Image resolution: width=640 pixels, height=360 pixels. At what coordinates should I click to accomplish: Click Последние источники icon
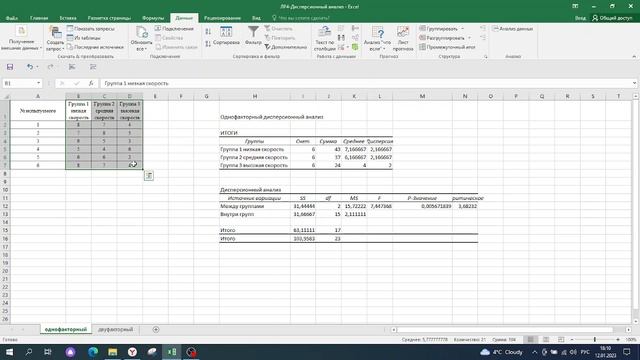click(x=70, y=47)
